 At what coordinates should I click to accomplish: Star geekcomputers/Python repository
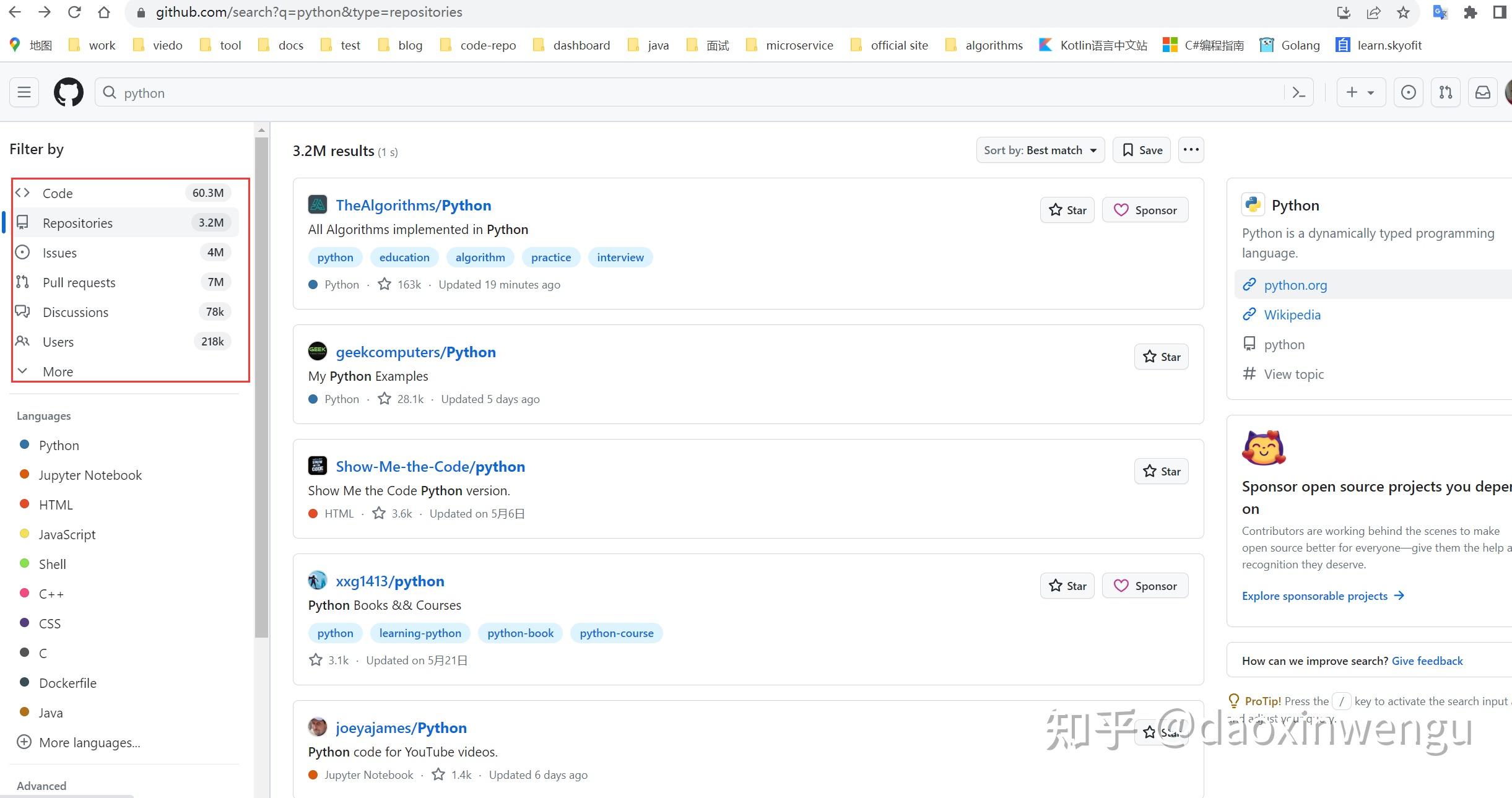[1162, 357]
